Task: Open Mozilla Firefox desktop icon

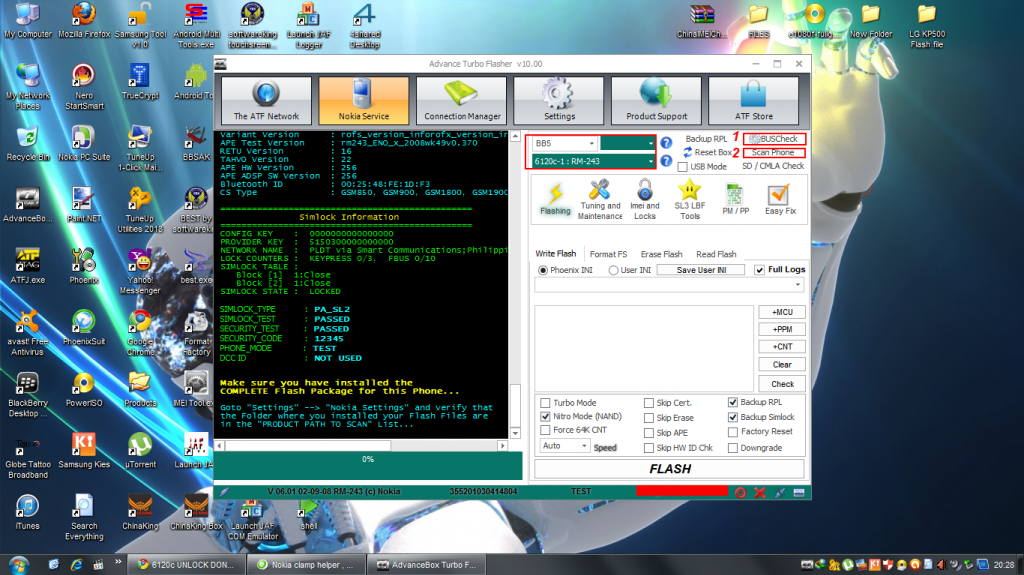Action: (84, 21)
